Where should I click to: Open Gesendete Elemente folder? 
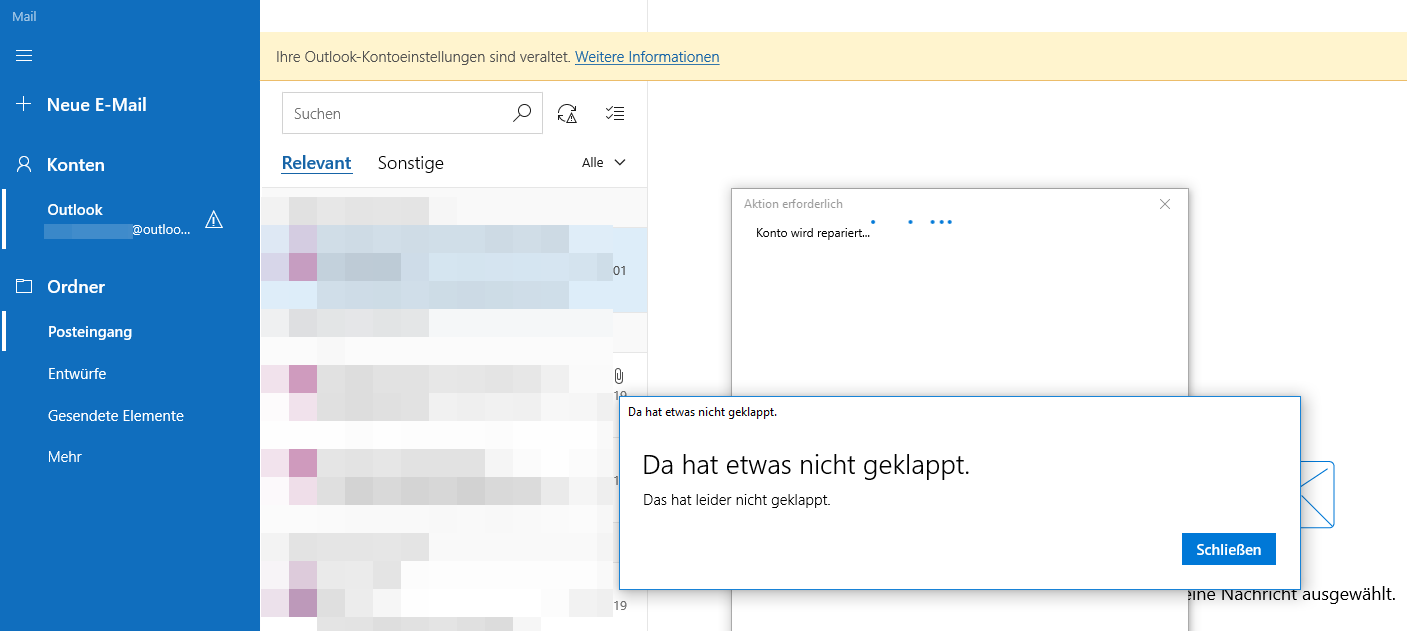(116, 416)
